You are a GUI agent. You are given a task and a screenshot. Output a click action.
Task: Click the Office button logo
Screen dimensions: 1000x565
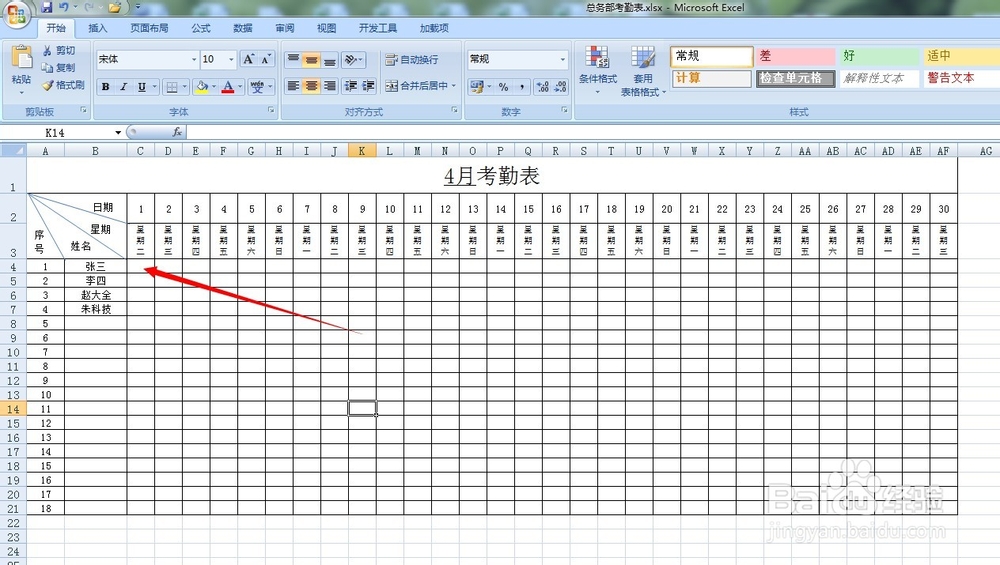[15, 14]
